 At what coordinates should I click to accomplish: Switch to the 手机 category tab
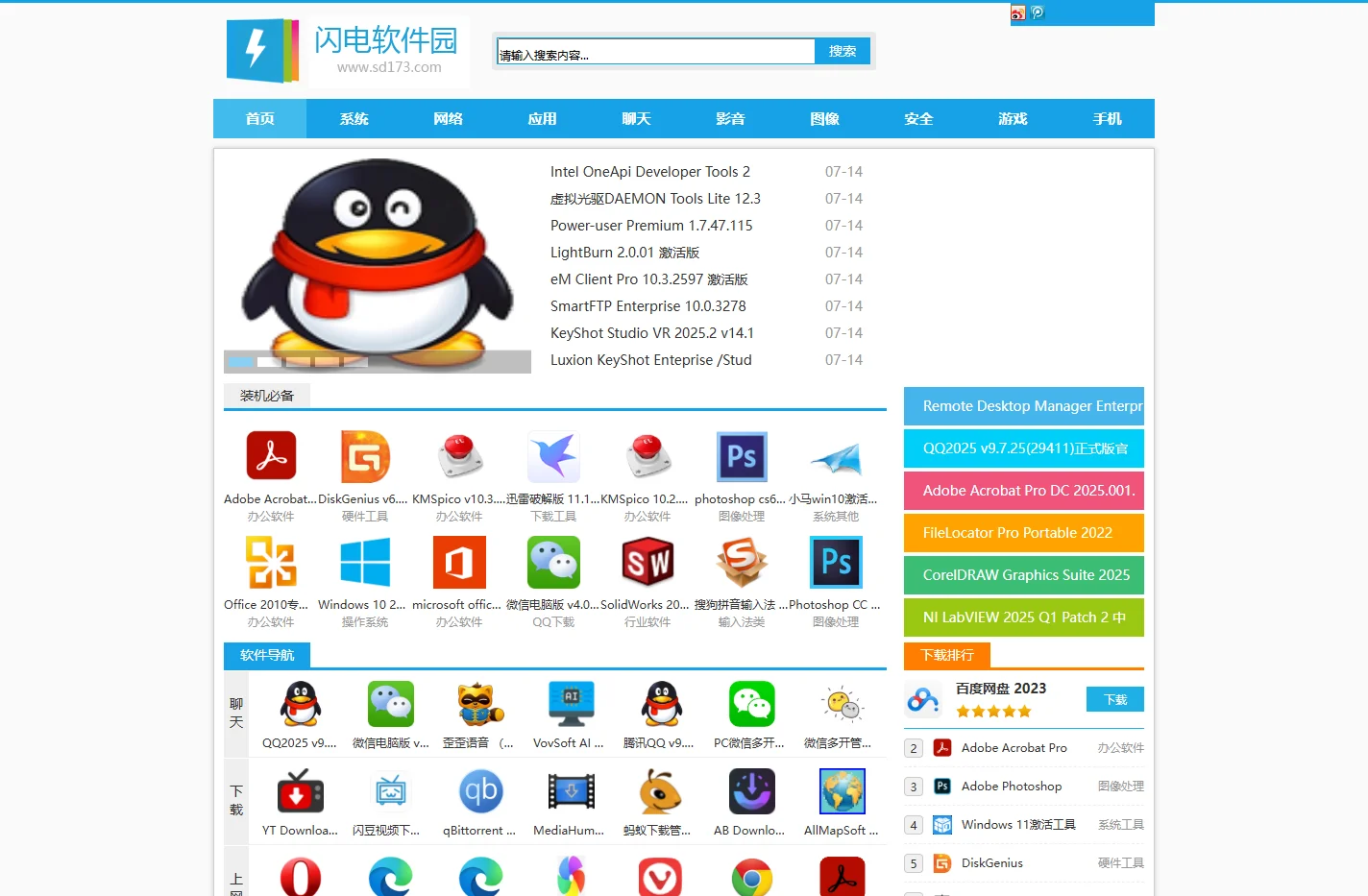pos(1107,119)
